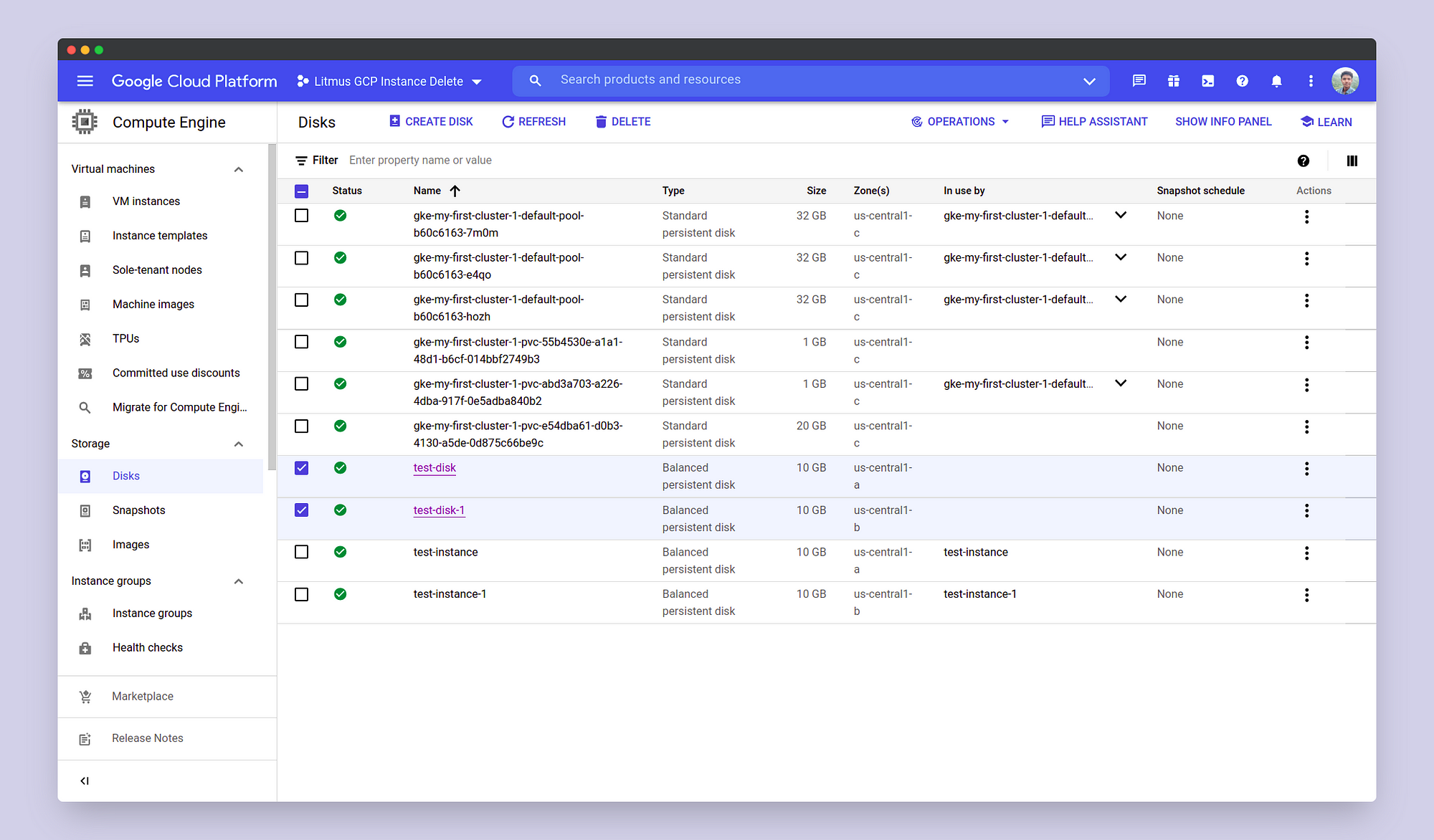
Task: Uncheck the test-disk checkbox
Action: (x=302, y=468)
